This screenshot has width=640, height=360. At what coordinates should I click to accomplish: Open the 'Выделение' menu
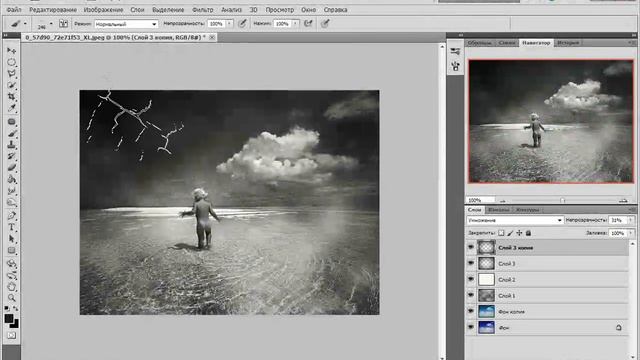tap(168, 9)
